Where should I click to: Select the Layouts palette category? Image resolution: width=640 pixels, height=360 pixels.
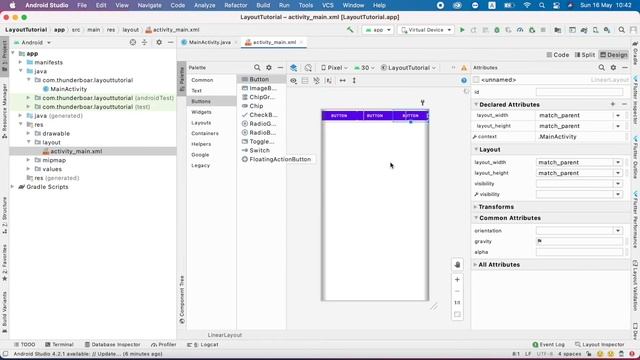coord(201,123)
